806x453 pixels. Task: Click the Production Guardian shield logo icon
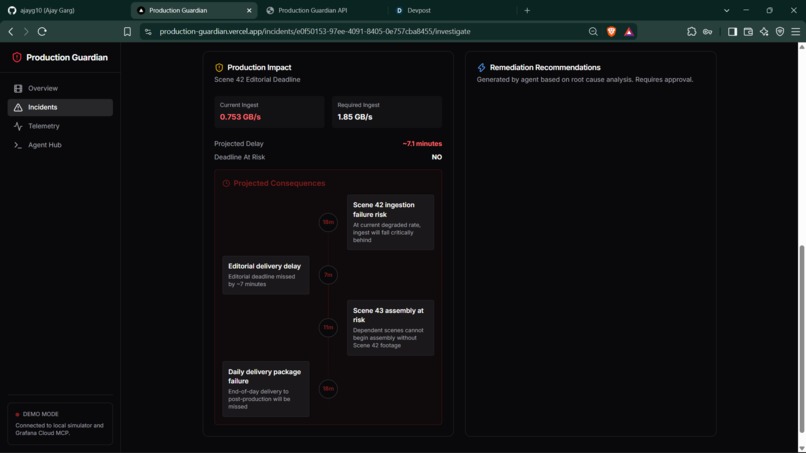(x=16, y=58)
